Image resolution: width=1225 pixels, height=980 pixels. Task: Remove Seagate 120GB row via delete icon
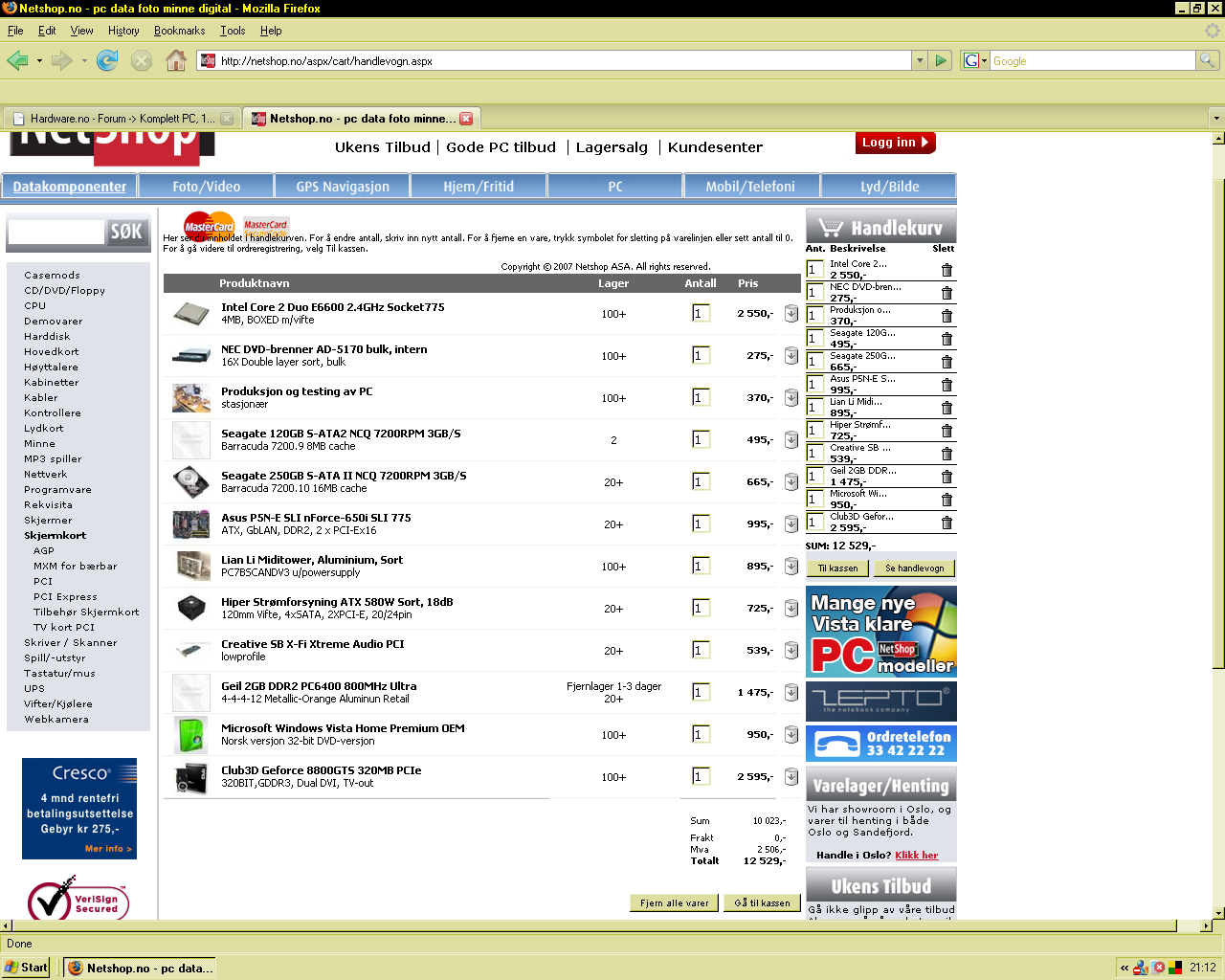tap(791, 440)
